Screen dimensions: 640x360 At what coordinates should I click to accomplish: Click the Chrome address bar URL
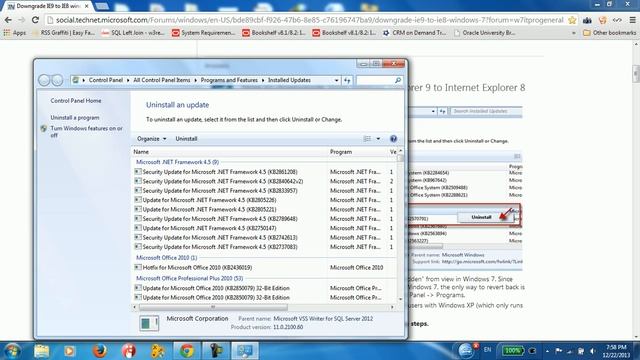click(x=309, y=20)
